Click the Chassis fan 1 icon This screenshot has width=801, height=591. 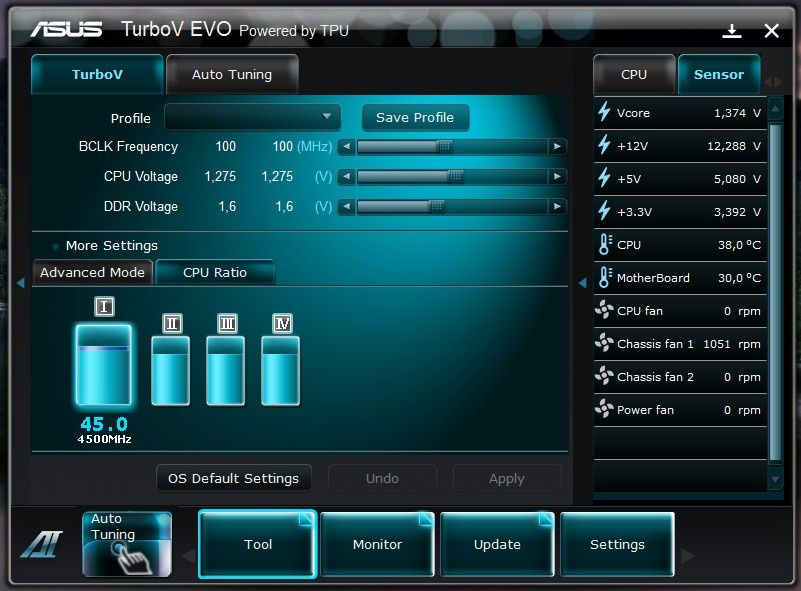pos(604,343)
